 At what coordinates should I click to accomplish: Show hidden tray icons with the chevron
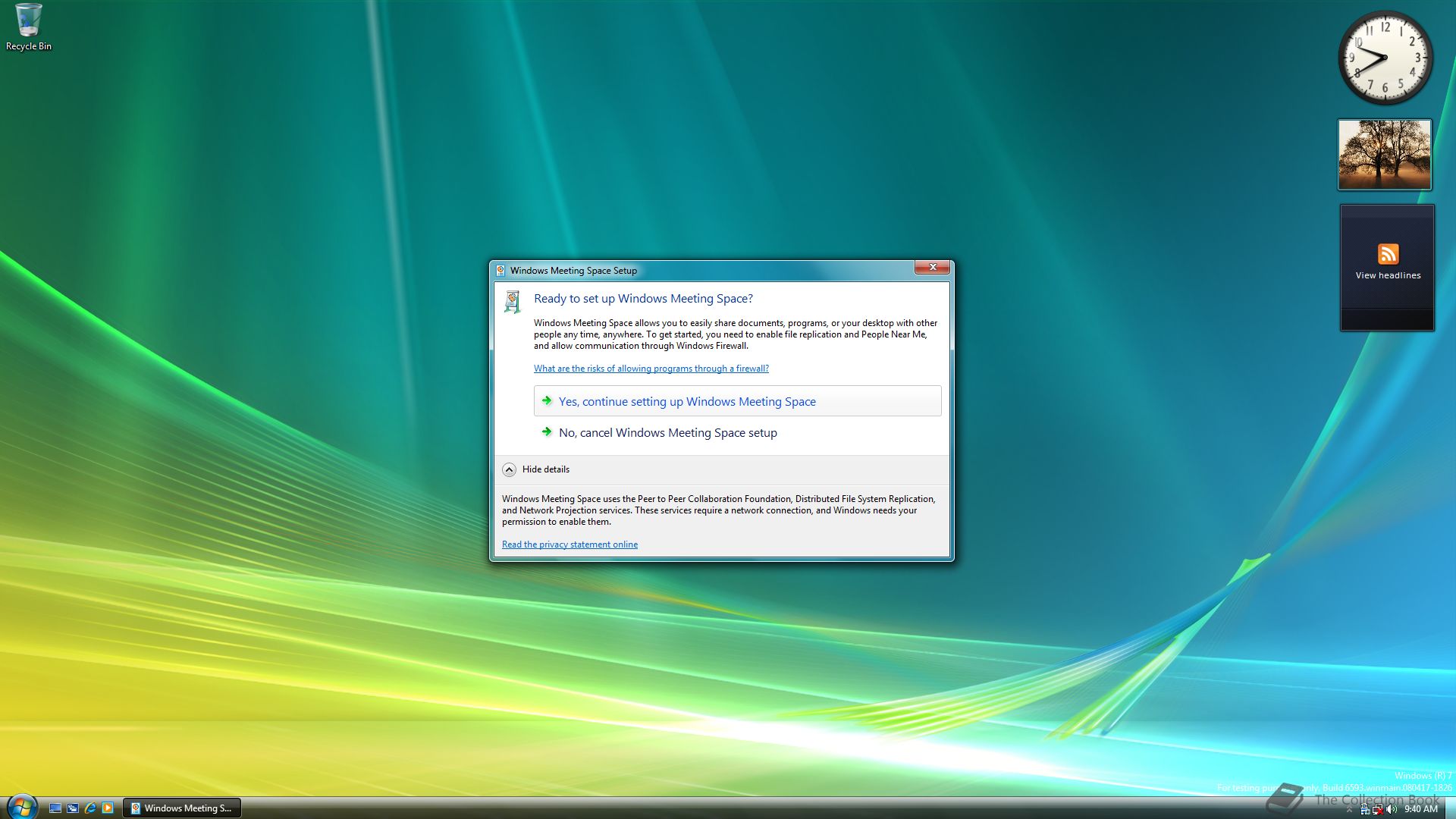(1349, 809)
